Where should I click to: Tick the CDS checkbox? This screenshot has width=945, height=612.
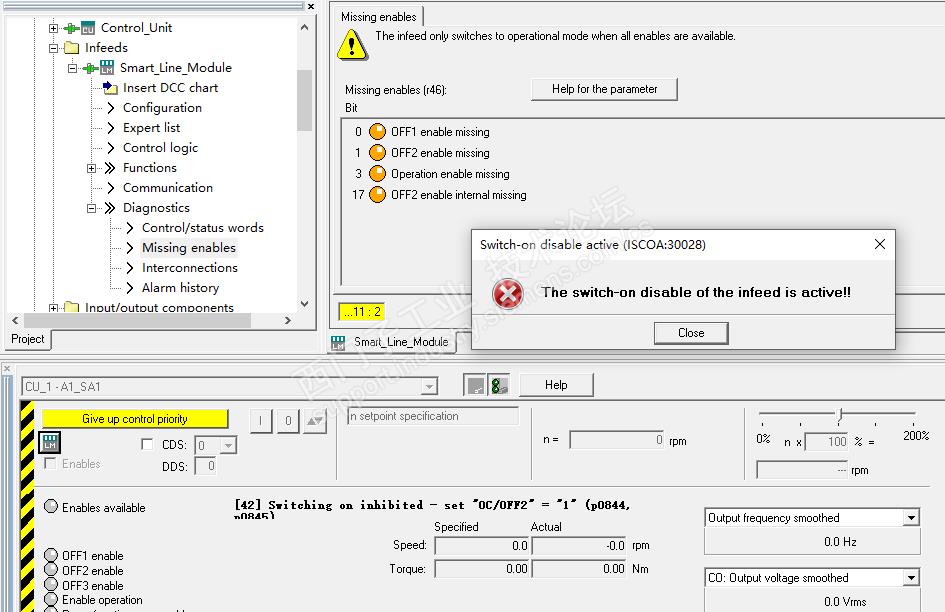tap(146, 444)
